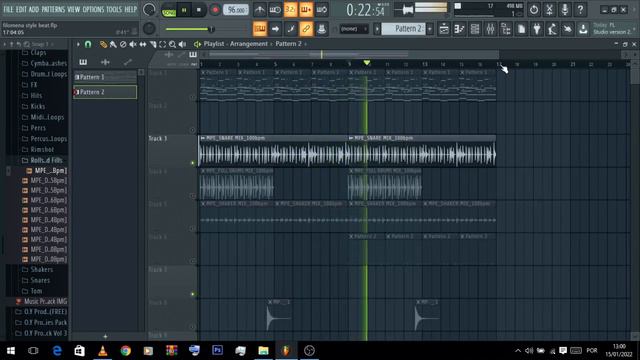Pause playback with the pause button
This screenshot has height=360, width=640.
[184, 10]
